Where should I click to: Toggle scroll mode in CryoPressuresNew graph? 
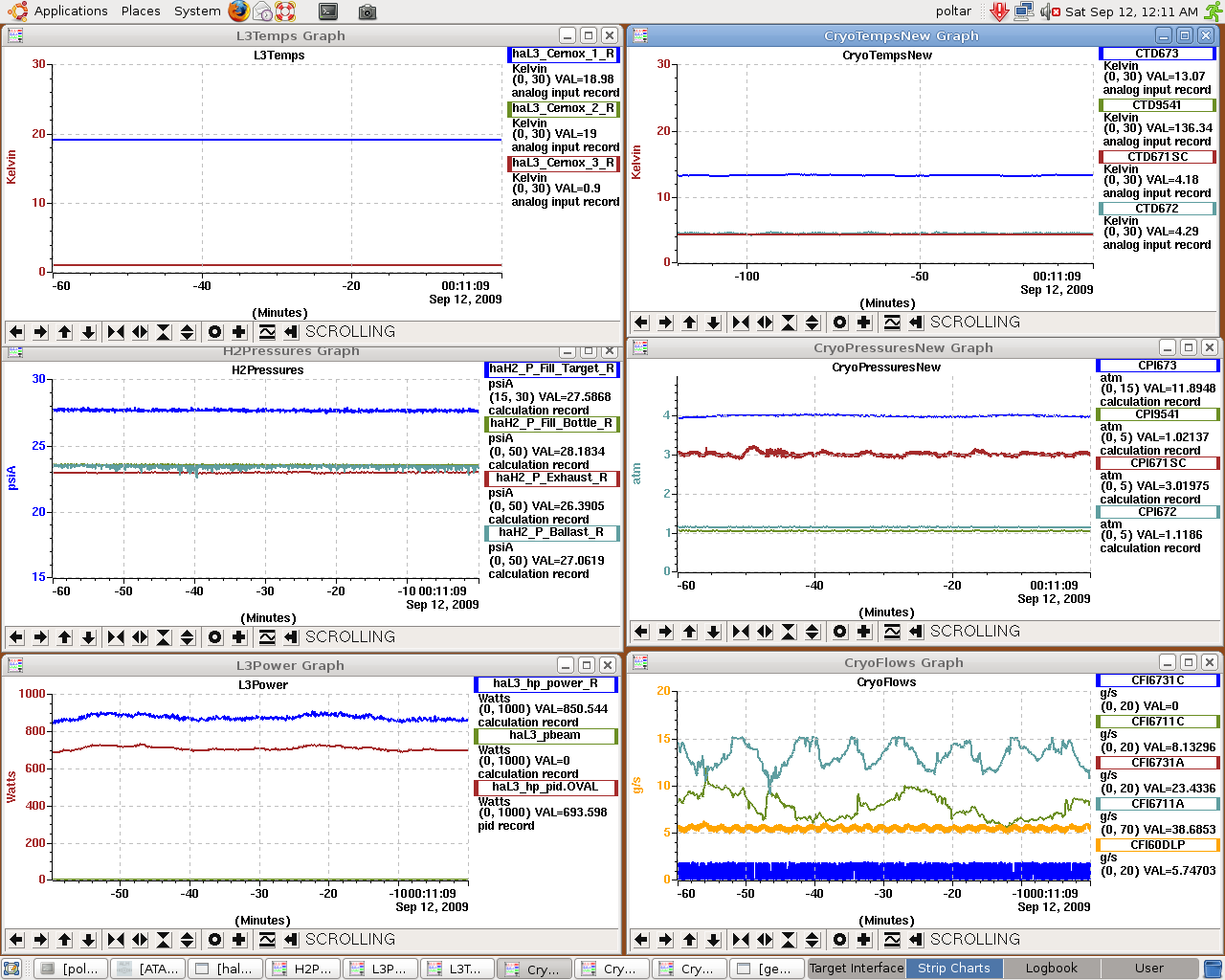(916, 632)
